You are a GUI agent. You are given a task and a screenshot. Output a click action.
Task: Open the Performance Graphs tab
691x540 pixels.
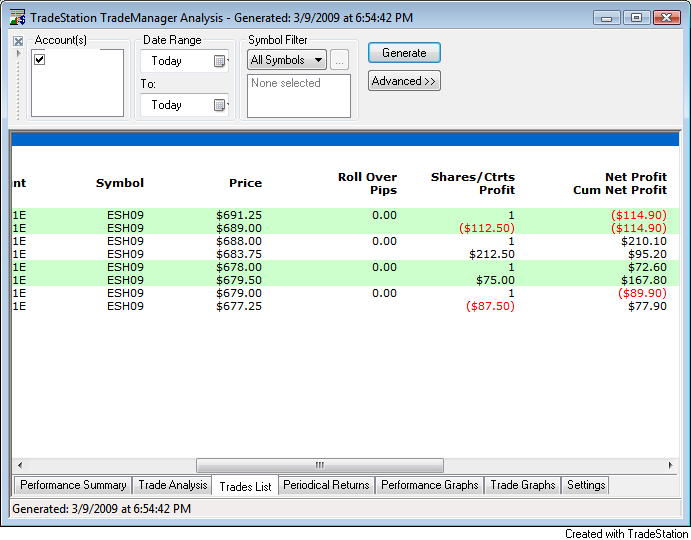(x=429, y=485)
